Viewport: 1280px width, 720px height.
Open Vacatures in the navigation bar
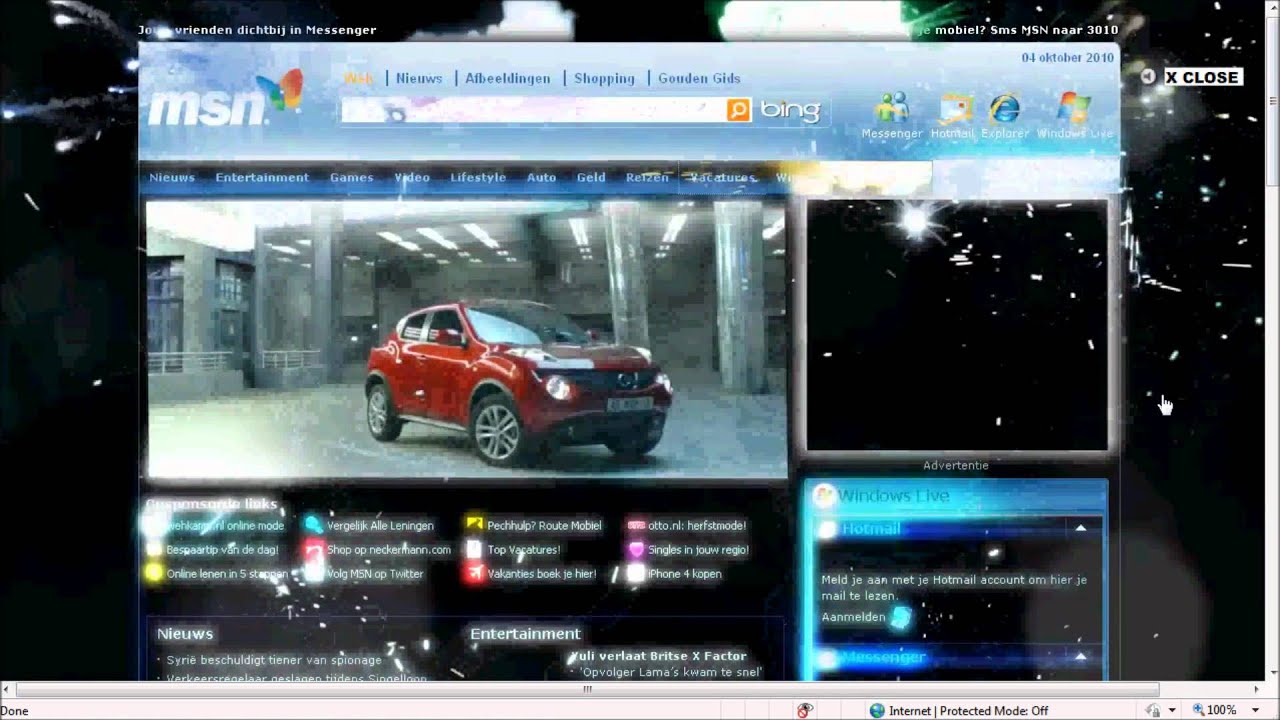point(723,177)
